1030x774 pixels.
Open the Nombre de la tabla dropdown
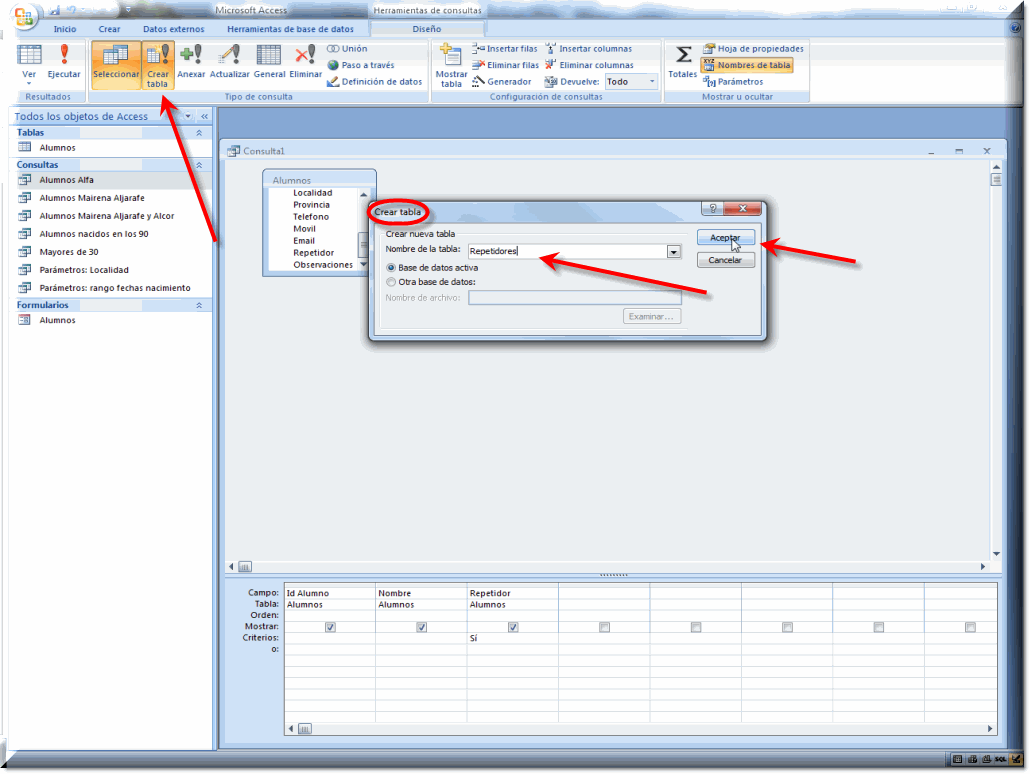(673, 252)
